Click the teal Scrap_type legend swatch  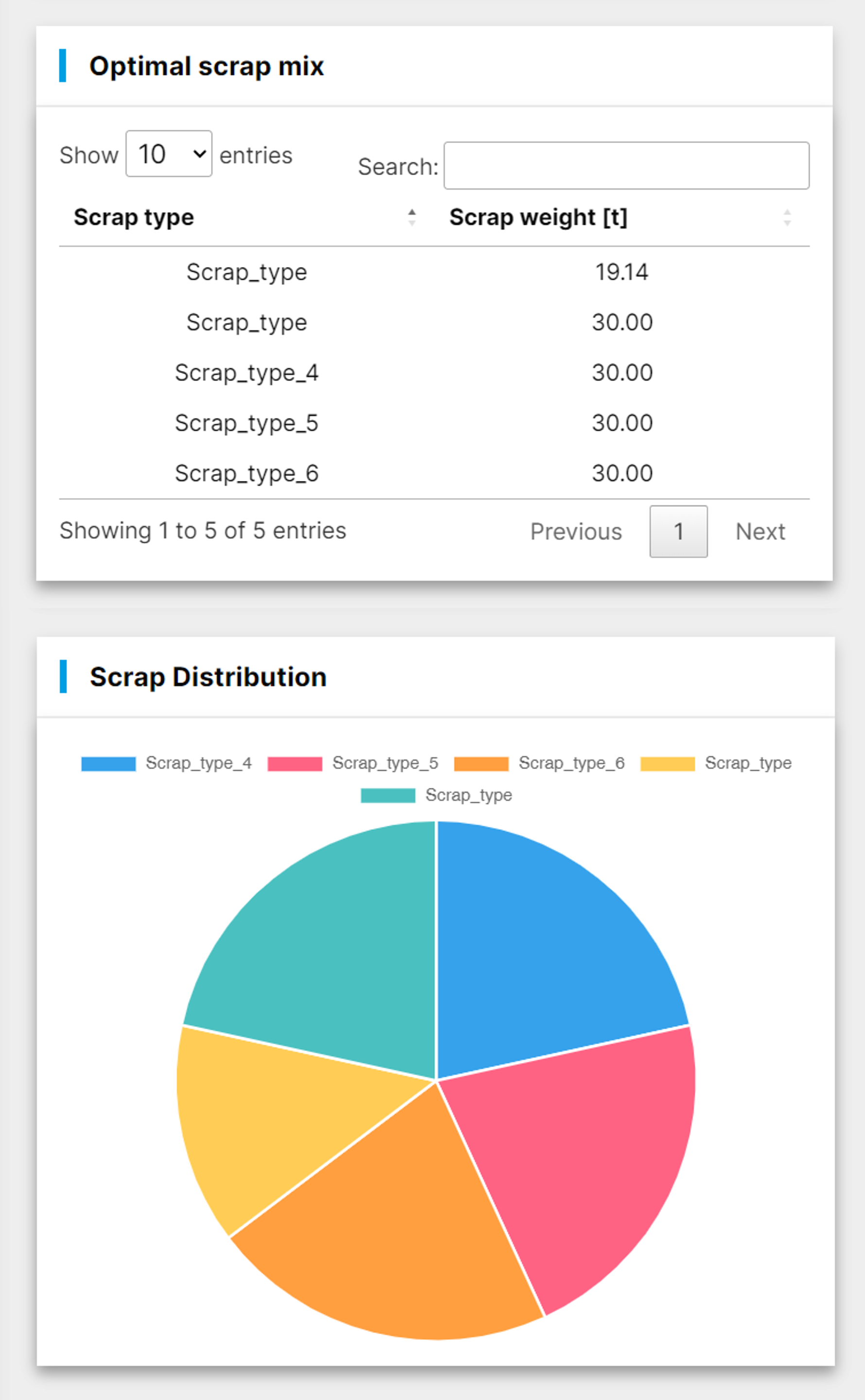tap(388, 796)
